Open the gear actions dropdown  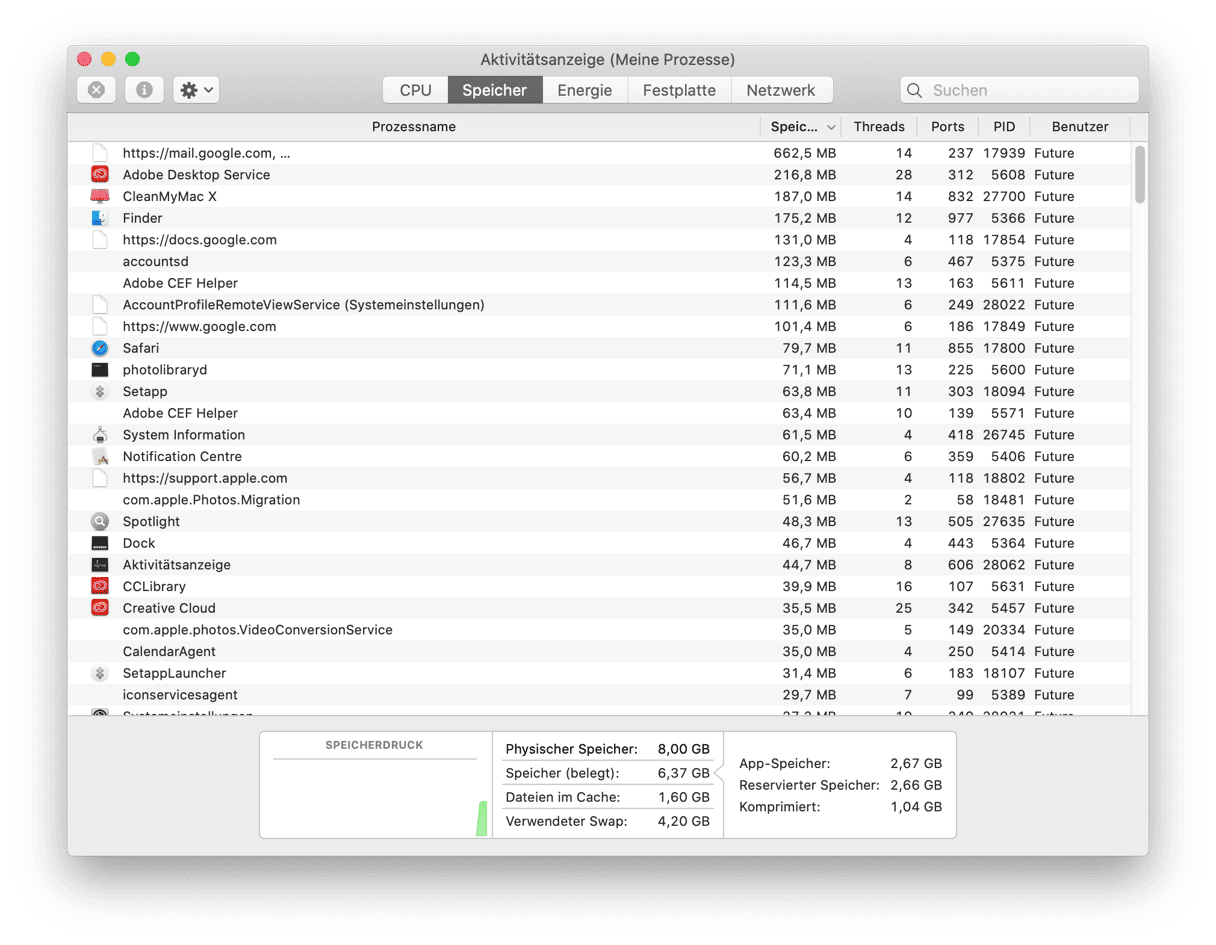pyautogui.click(x=196, y=90)
